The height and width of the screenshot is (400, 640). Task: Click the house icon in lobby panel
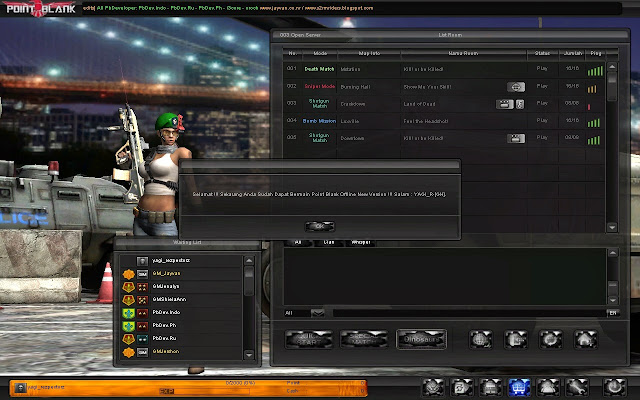tap(585, 340)
